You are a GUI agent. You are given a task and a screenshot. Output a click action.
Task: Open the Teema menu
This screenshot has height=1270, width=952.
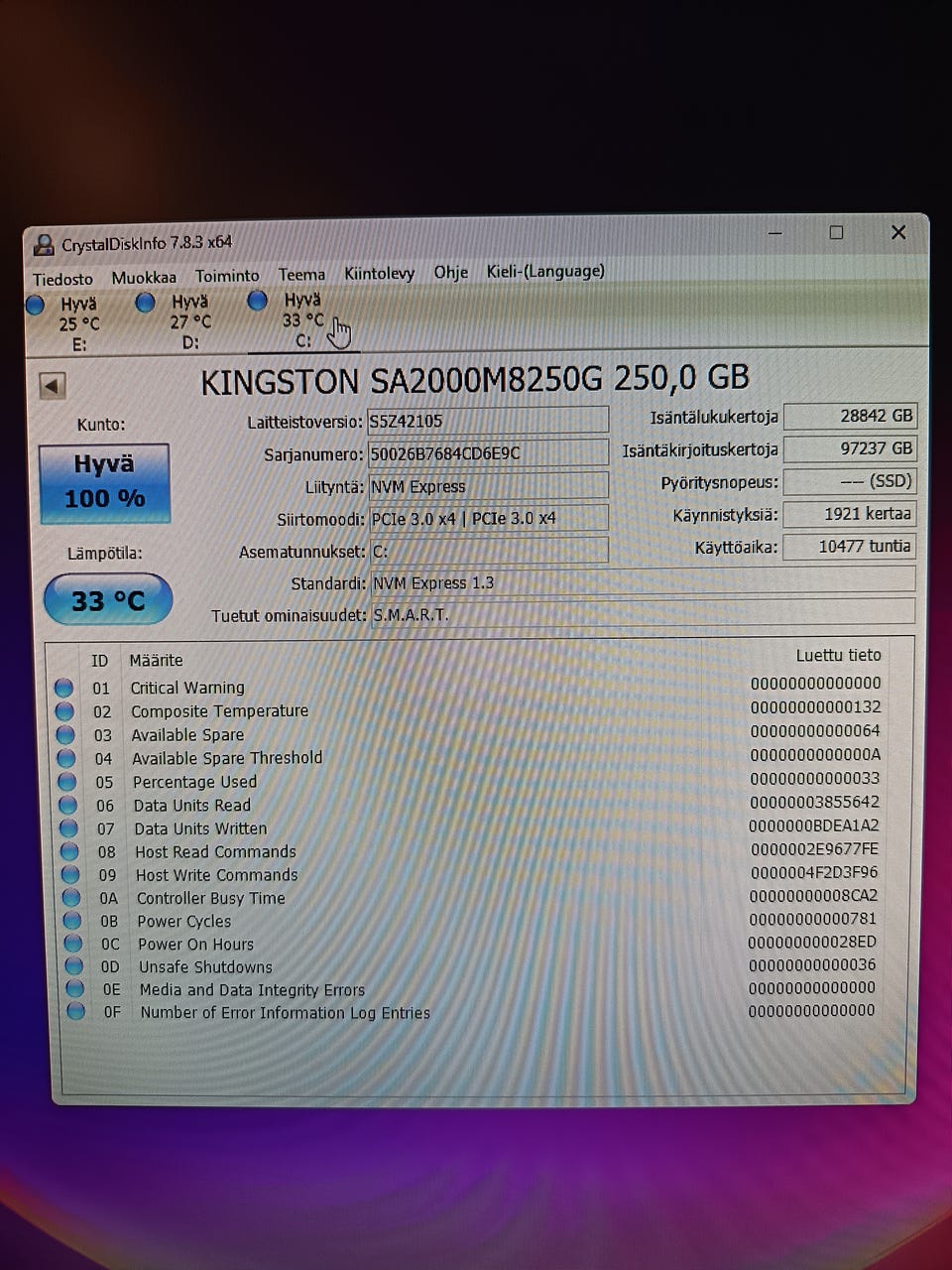tap(301, 274)
